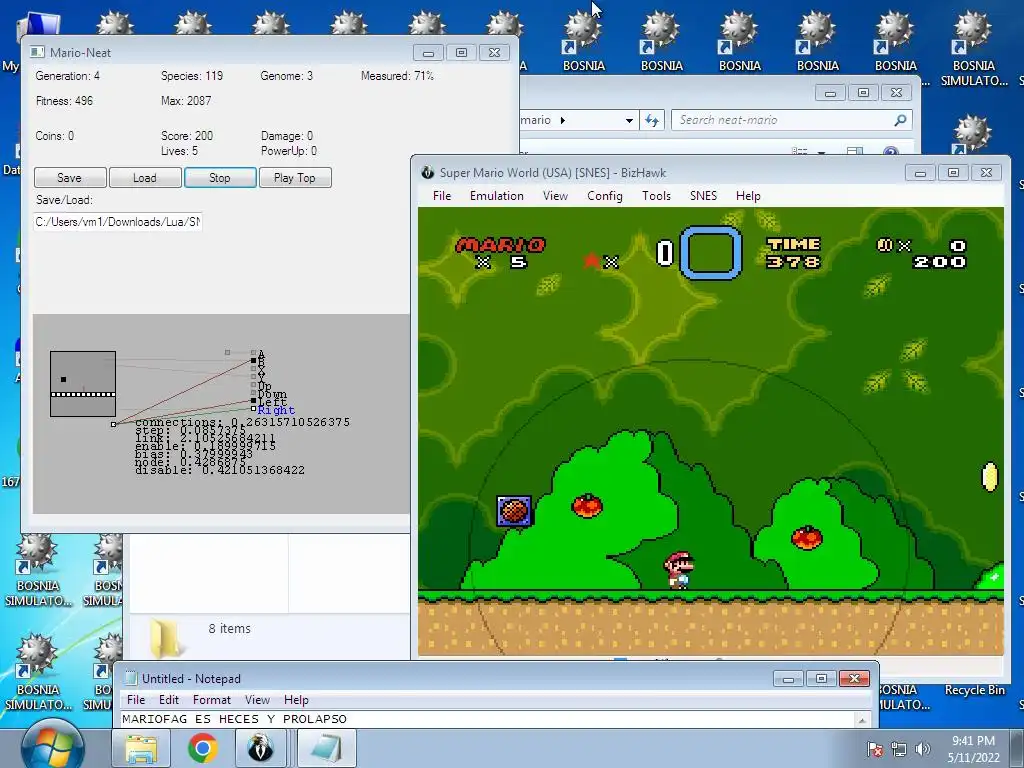This screenshot has height=768, width=1024.
Task: Open Notepad Format menu
Action: pyautogui.click(x=212, y=699)
